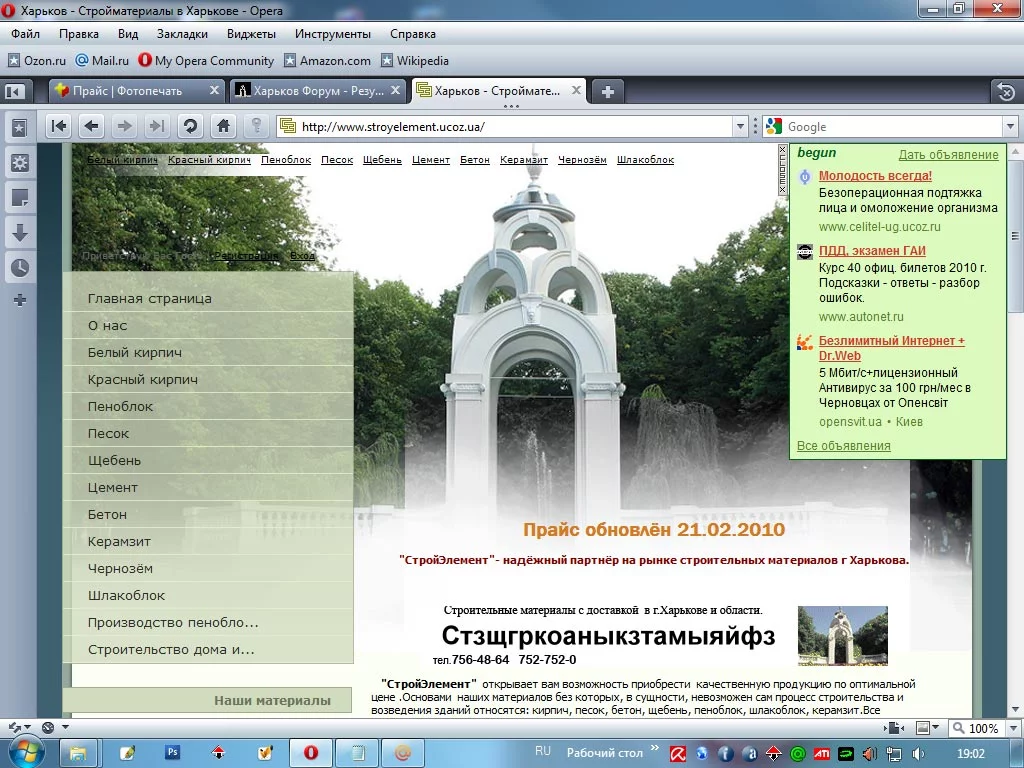Open the Закладки menu
Image resolution: width=1024 pixels, height=768 pixels.
point(181,33)
